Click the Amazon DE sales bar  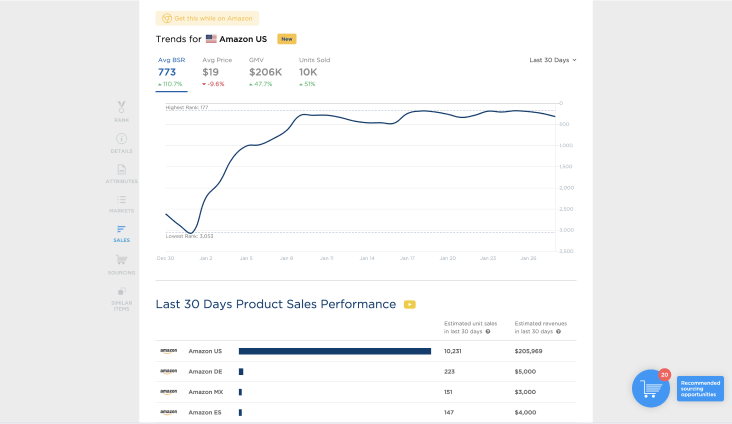click(x=241, y=372)
